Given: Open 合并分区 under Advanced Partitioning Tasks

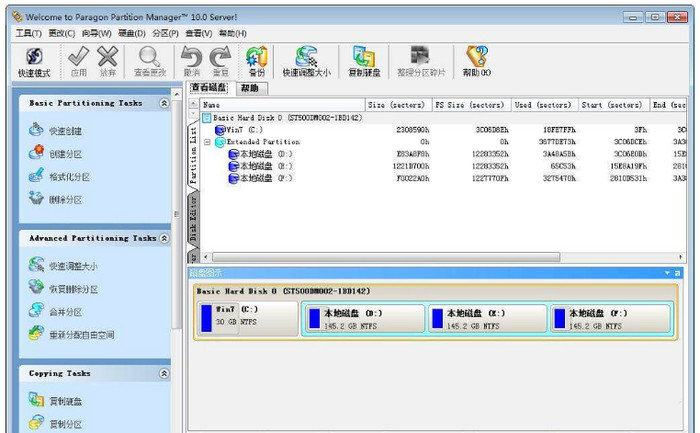Looking at the screenshot, I should tap(65, 312).
